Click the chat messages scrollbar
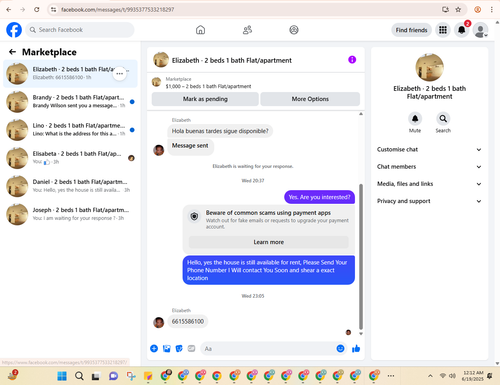The image size is (500, 385). [x=361, y=256]
